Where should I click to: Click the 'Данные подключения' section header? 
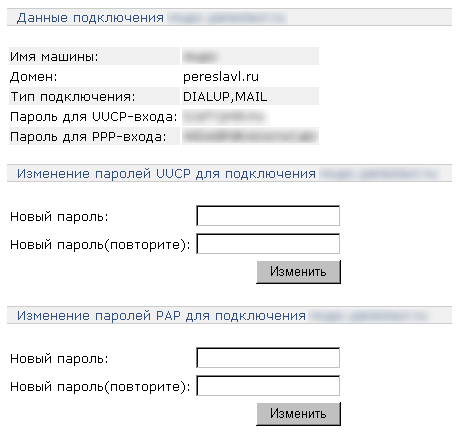coord(90,18)
